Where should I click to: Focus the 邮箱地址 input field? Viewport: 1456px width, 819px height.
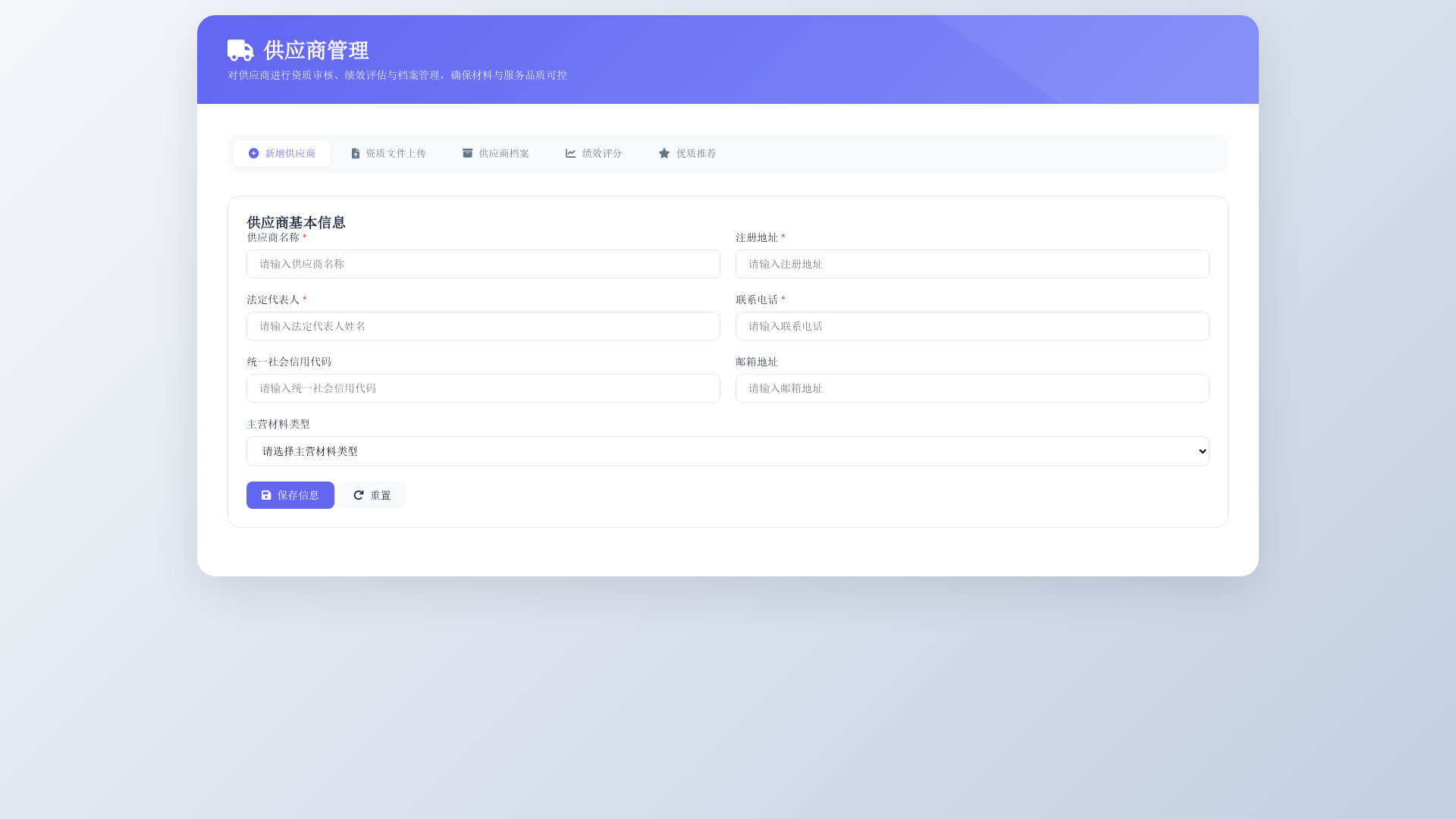972,388
